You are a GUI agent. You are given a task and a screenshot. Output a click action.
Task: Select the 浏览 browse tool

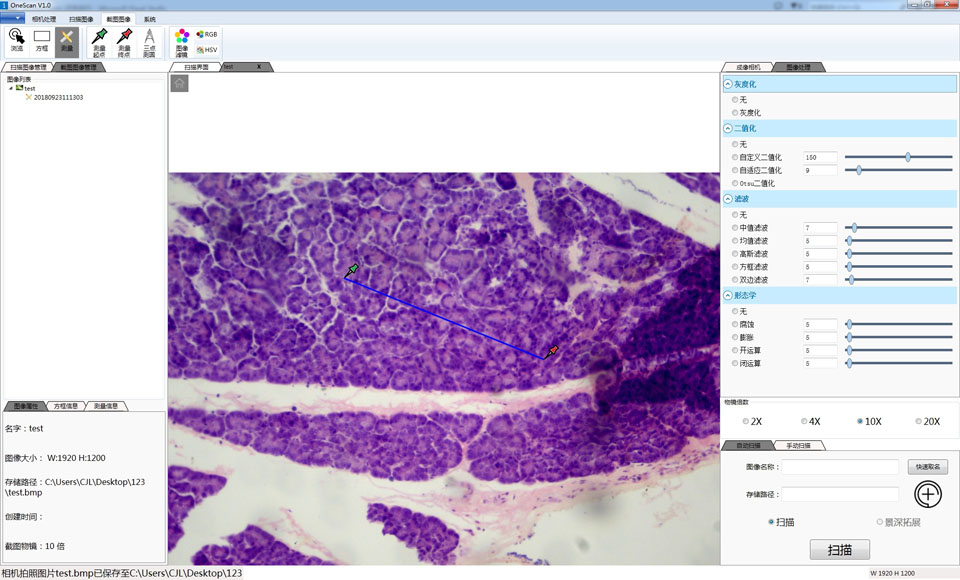pos(17,40)
